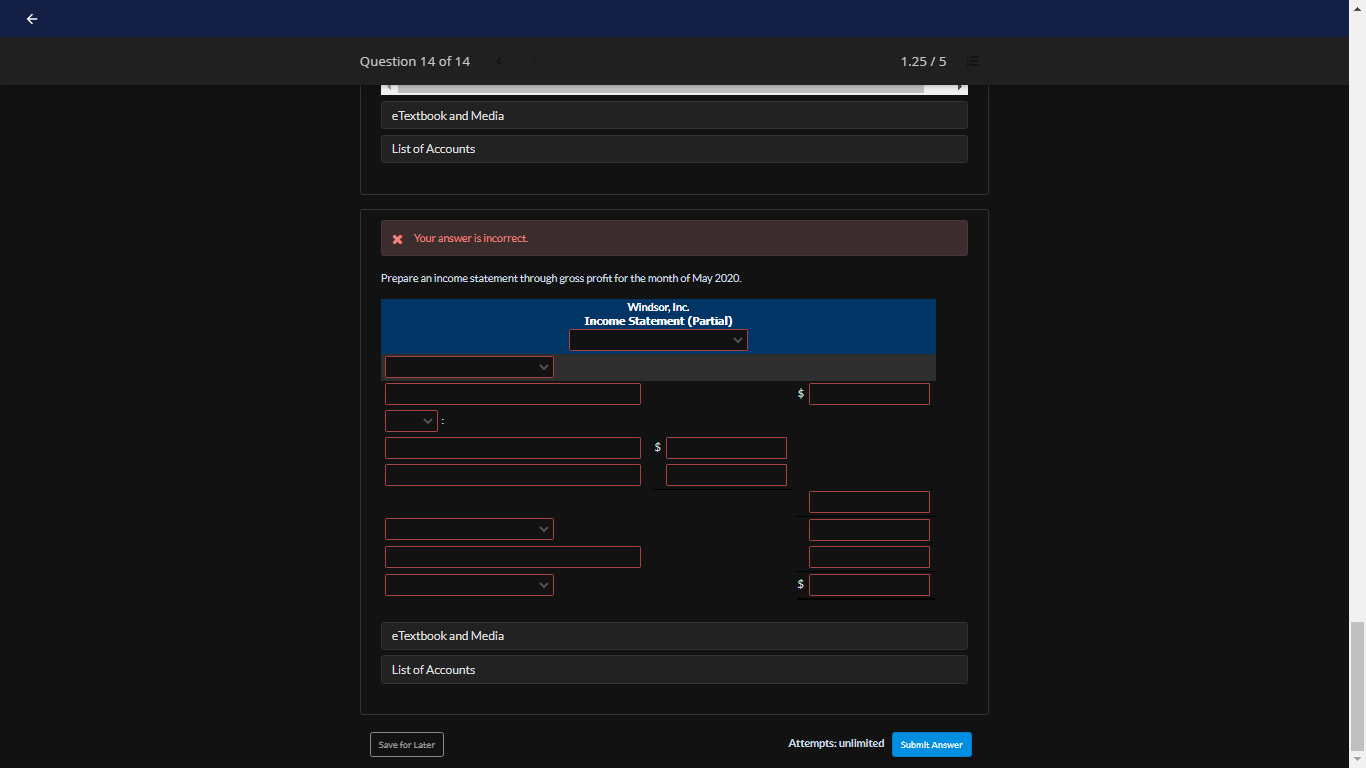Open the period dropdown under Income Statement (Partial)
Screen dimensions: 1366x768
point(658,340)
